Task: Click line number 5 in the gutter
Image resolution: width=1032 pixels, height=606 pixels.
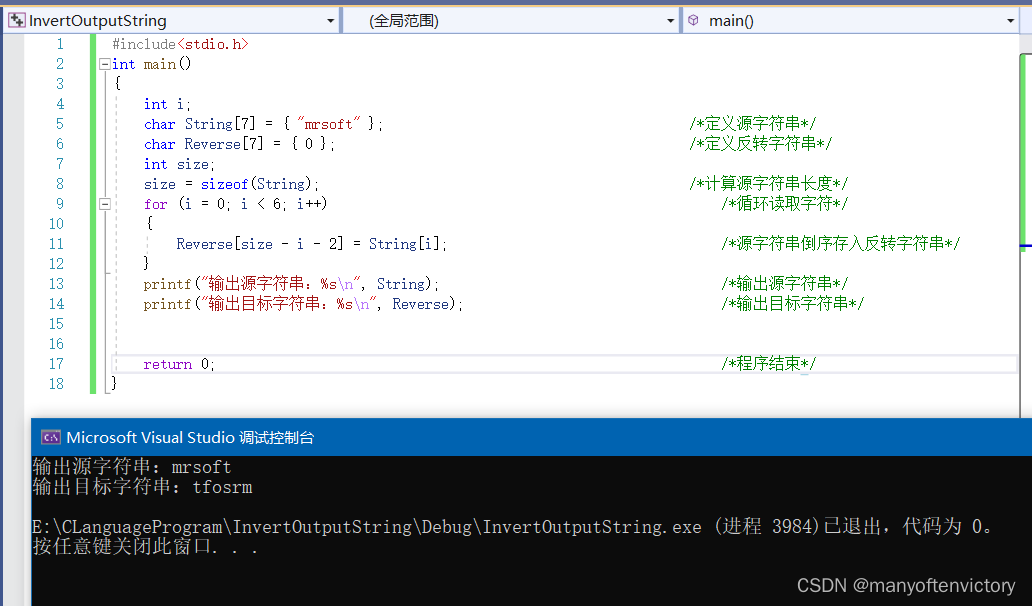Action: coord(60,124)
